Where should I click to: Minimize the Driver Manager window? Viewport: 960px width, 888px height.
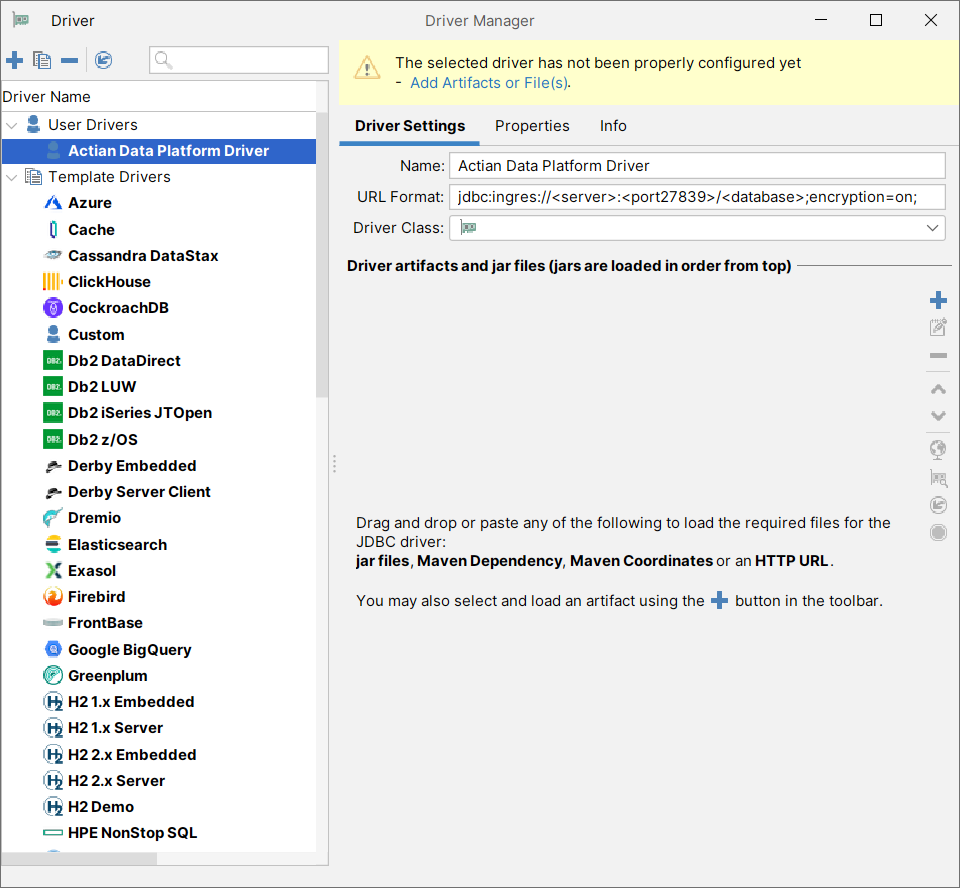pos(821,20)
